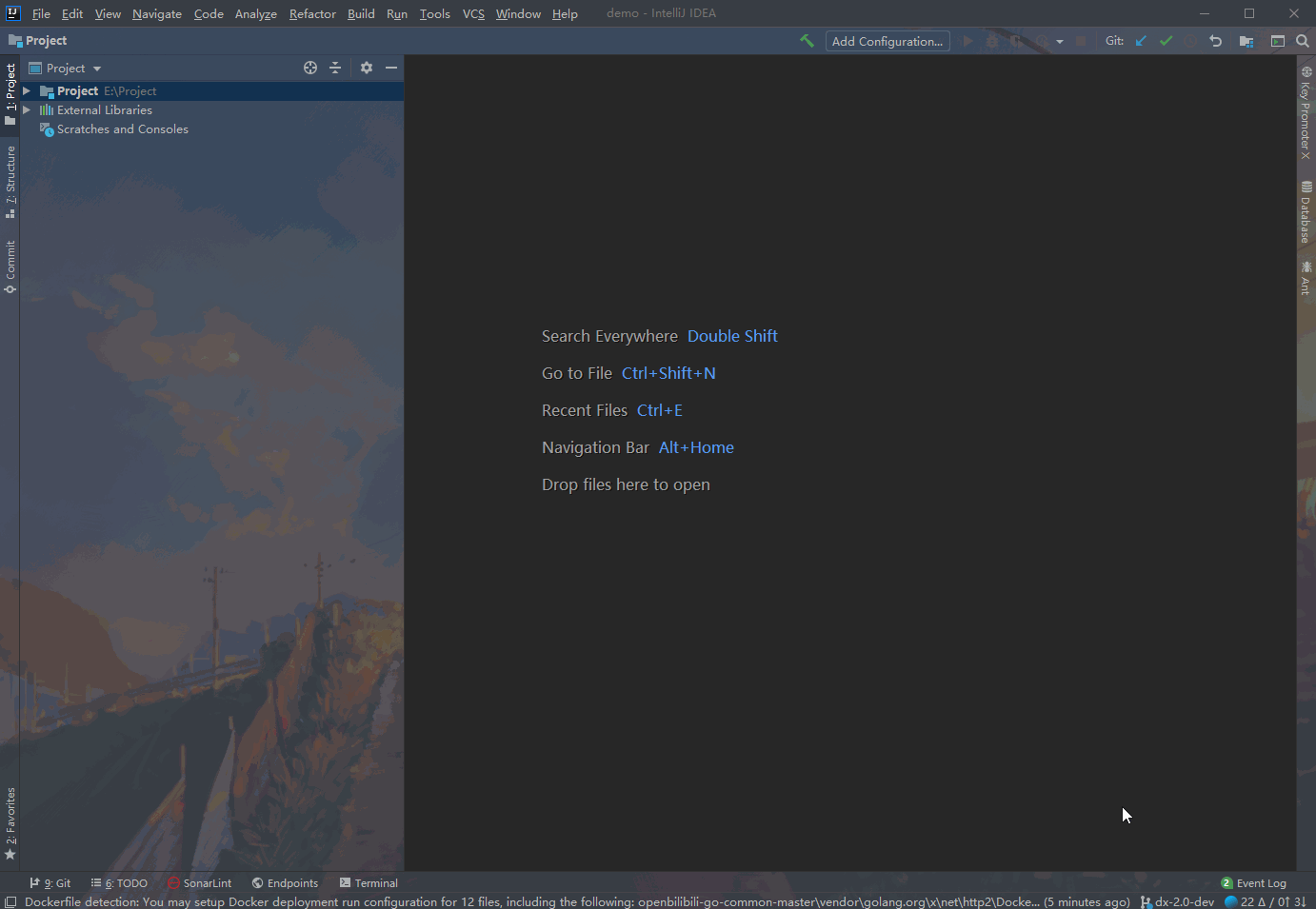The image size is (1316, 909).
Task: Click the Build Project hammer icon
Action: pos(807,41)
